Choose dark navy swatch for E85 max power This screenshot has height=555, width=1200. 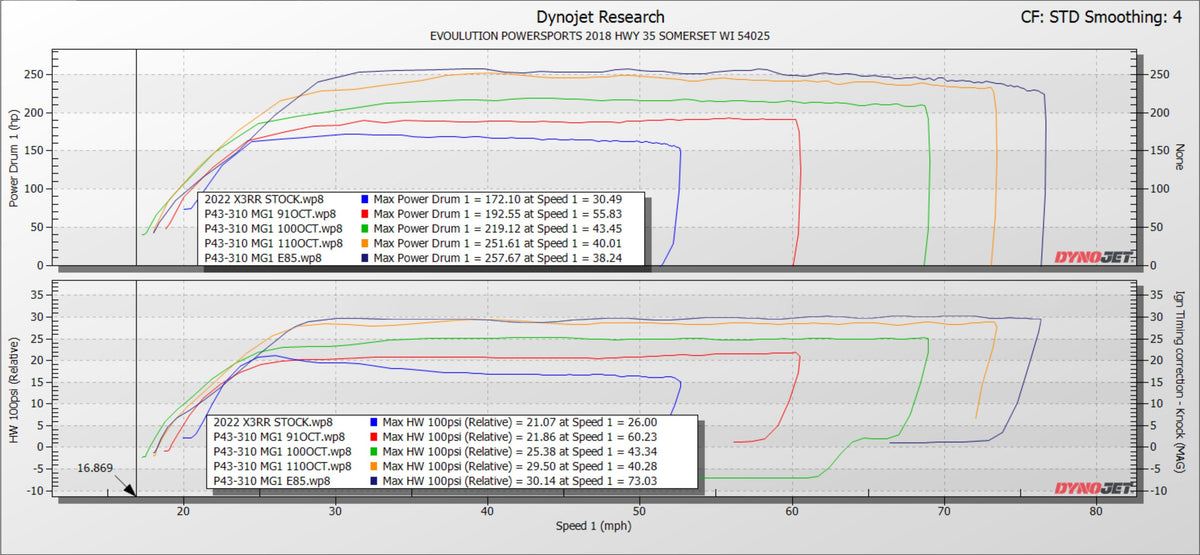pyautogui.click(x=368, y=257)
